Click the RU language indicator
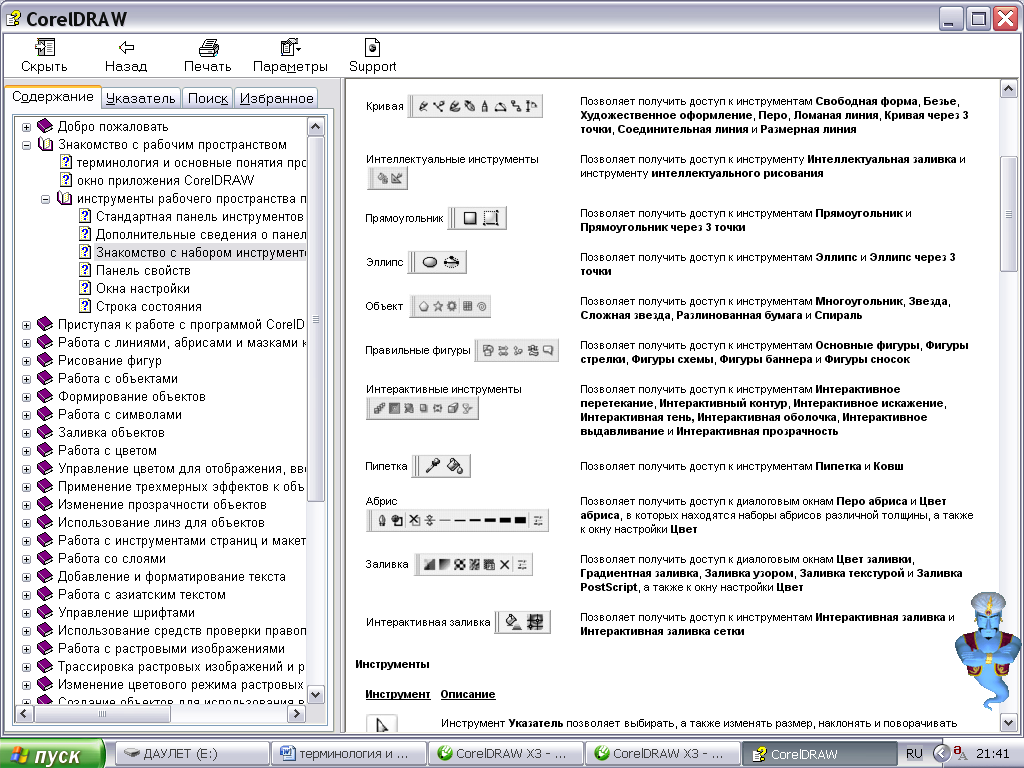This screenshot has width=1024, height=768. (x=914, y=754)
